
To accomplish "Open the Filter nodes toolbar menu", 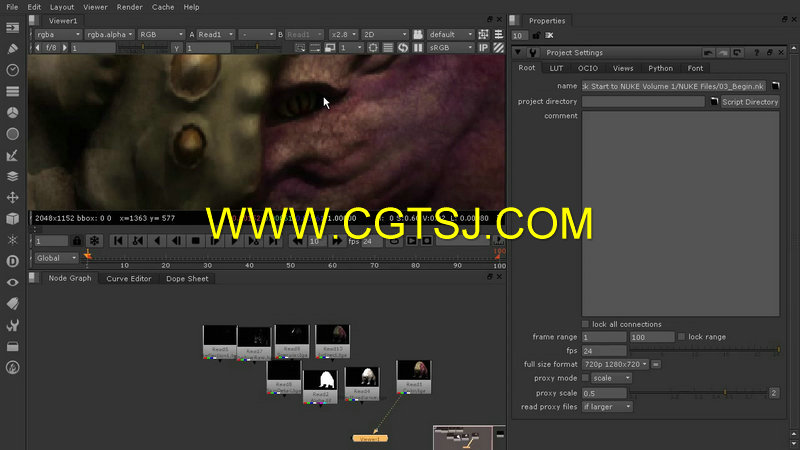I will (x=12, y=134).
